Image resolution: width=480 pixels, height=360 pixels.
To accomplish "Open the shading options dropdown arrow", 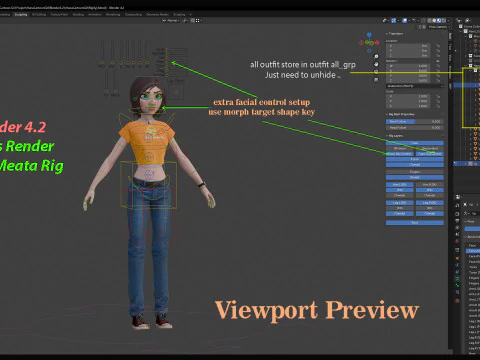I will point(449,21).
